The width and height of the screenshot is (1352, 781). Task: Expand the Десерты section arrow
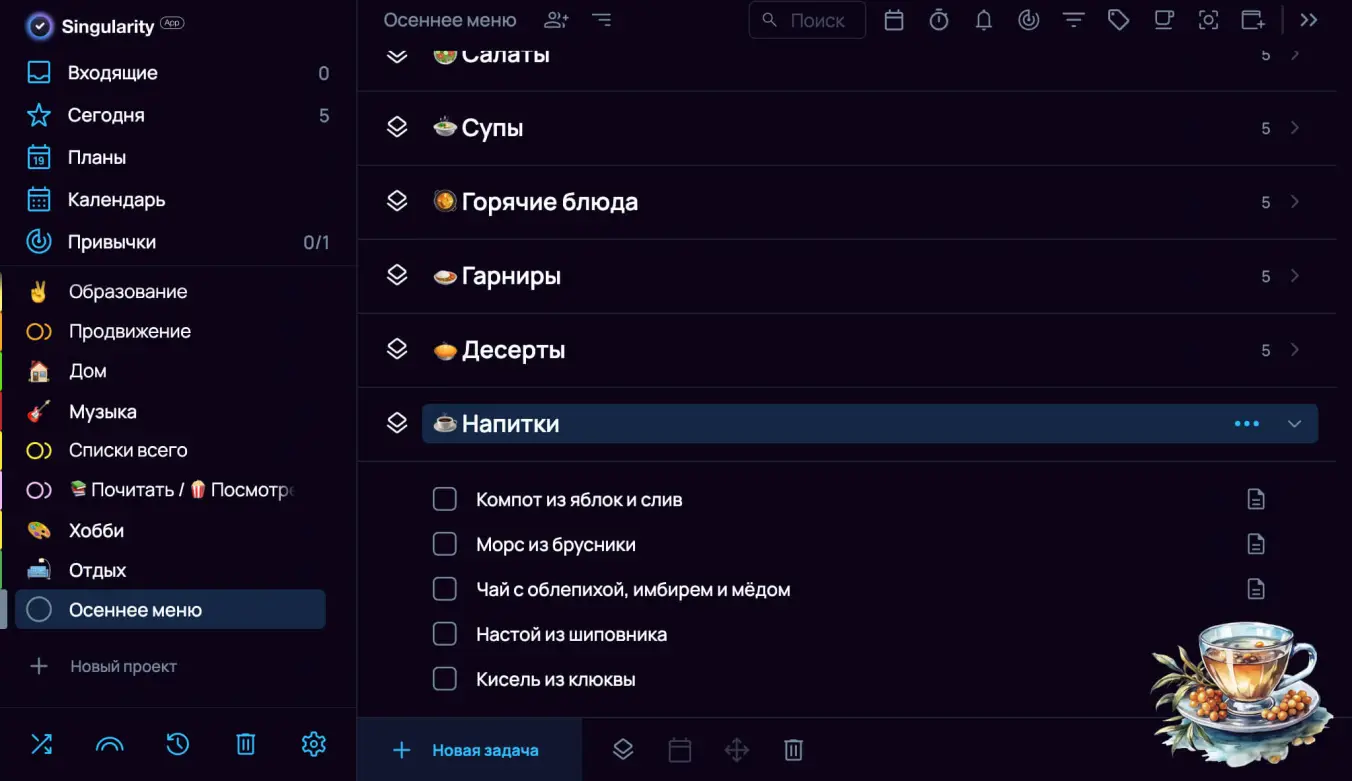[1295, 350]
